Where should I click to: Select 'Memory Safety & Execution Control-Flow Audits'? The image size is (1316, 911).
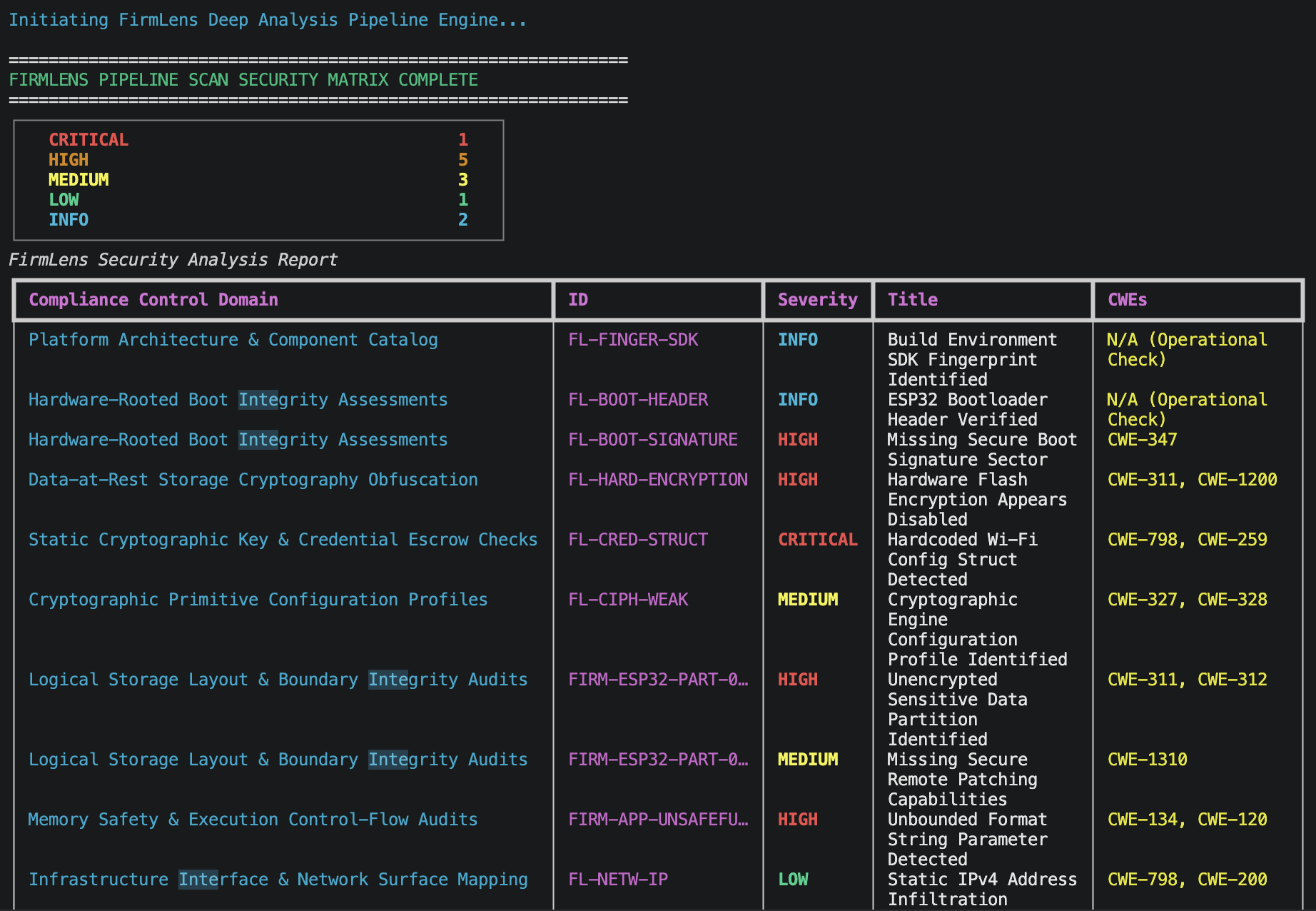(x=253, y=820)
